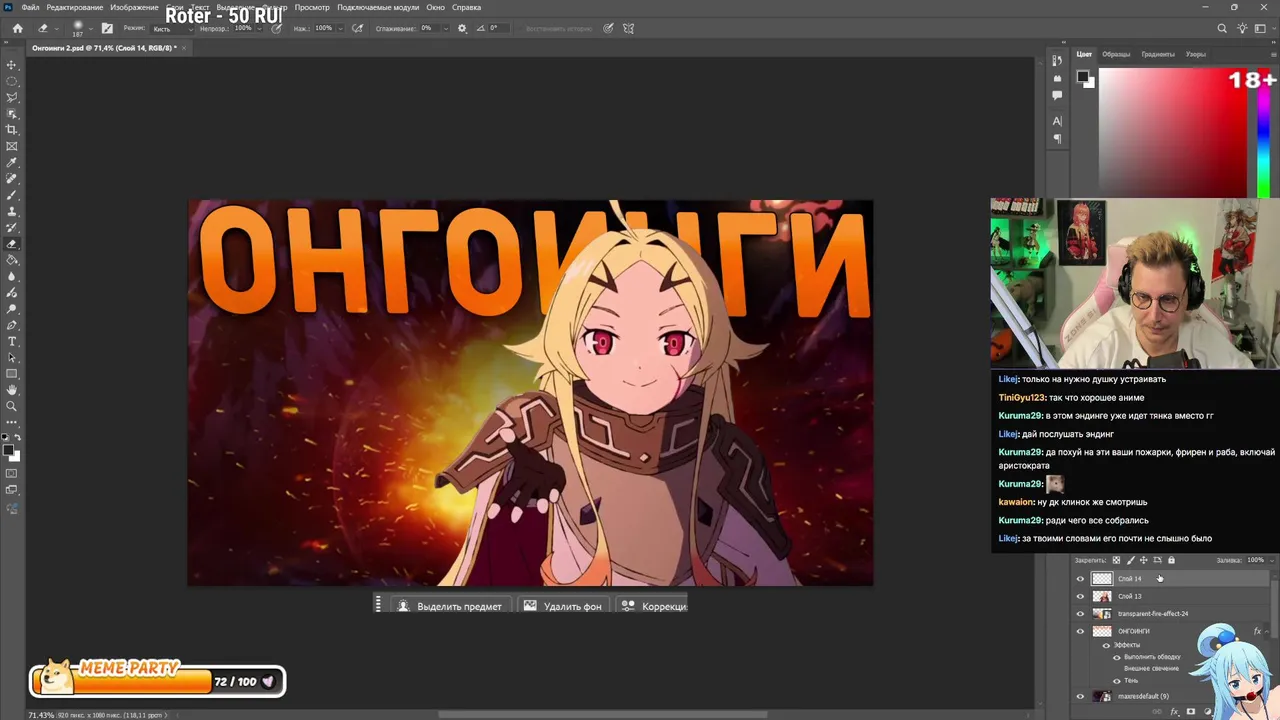This screenshot has width=1280, height=720.
Task: Select the Object Selection tool
Action: click(x=12, y=114)
